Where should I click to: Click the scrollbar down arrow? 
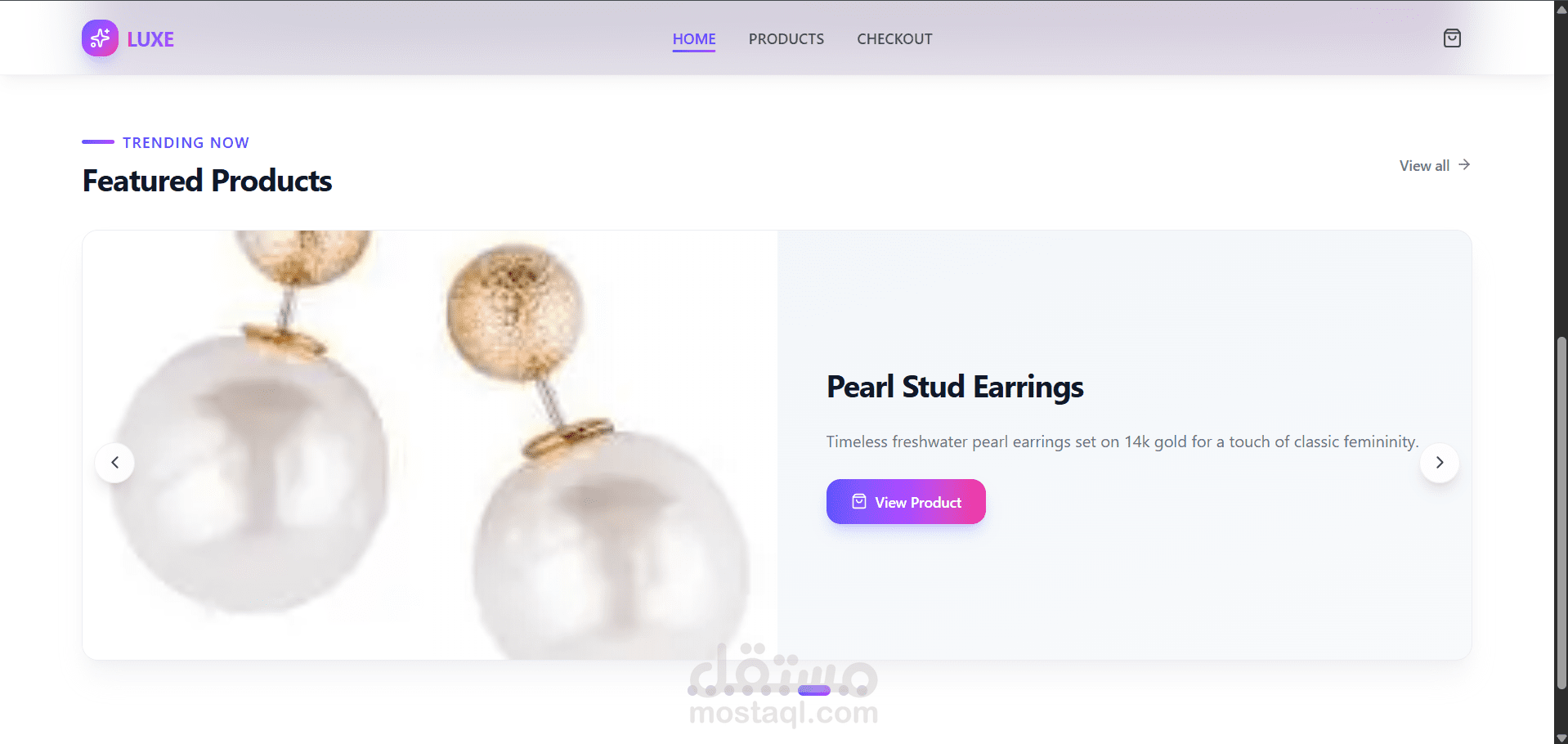pyautogui.click(x=1561, y=737)
